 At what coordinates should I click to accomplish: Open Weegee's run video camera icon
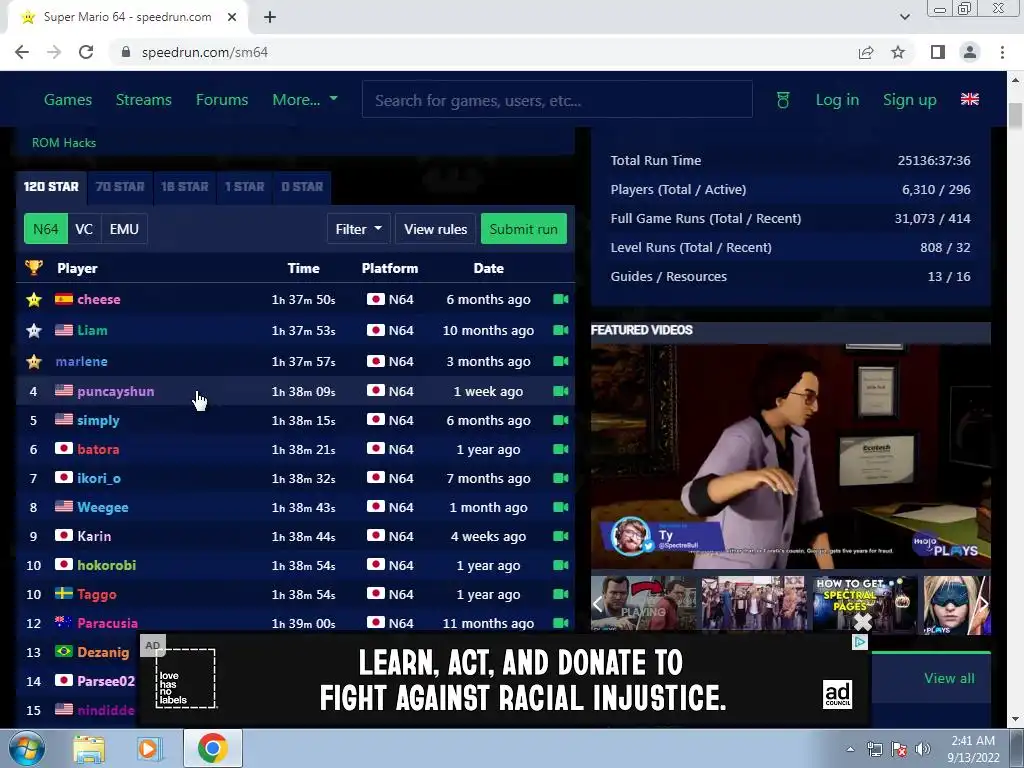[560, 507]
